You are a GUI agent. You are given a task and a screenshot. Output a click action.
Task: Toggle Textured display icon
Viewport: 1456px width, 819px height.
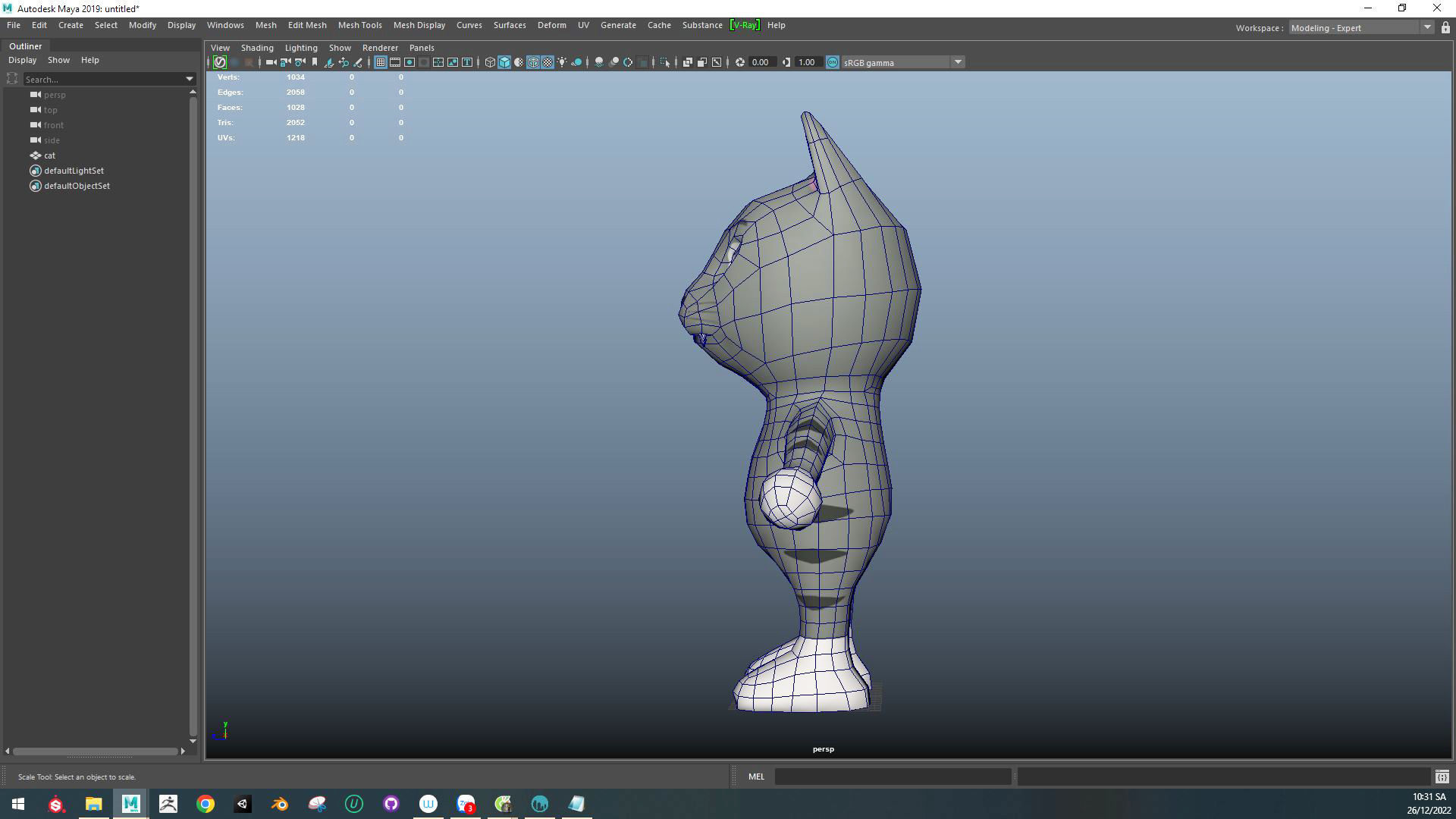click(548, 62)
